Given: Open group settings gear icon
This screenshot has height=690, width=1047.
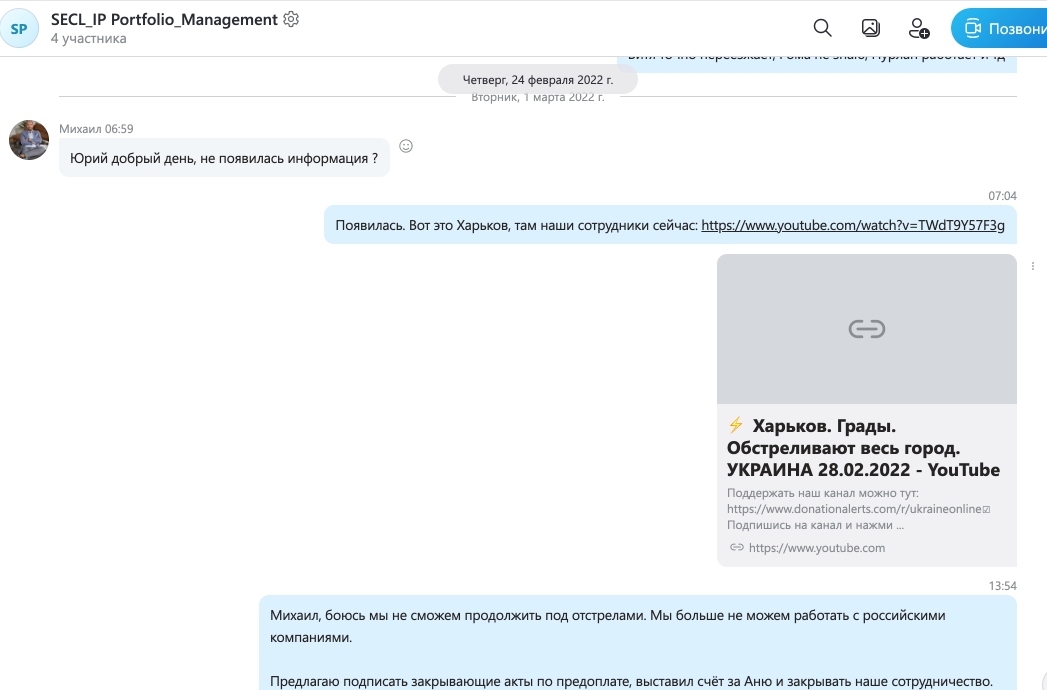Looking at the screenshot, I should coord(291,19).
